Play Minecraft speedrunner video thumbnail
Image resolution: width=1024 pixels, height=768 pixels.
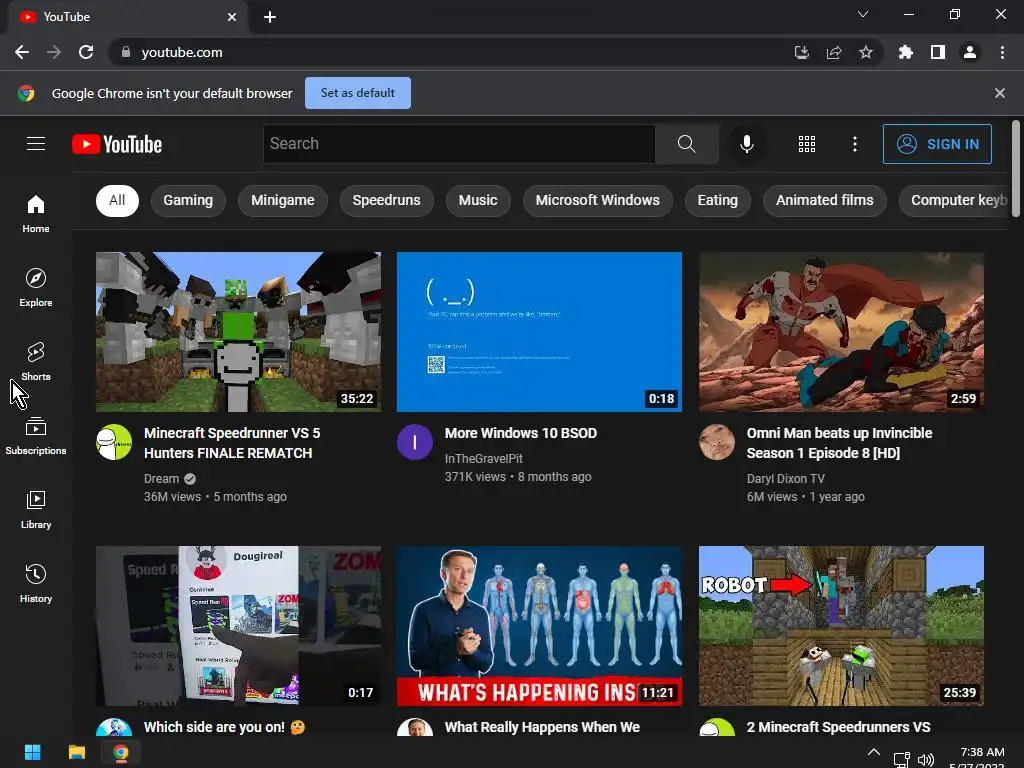pos(238,332)
